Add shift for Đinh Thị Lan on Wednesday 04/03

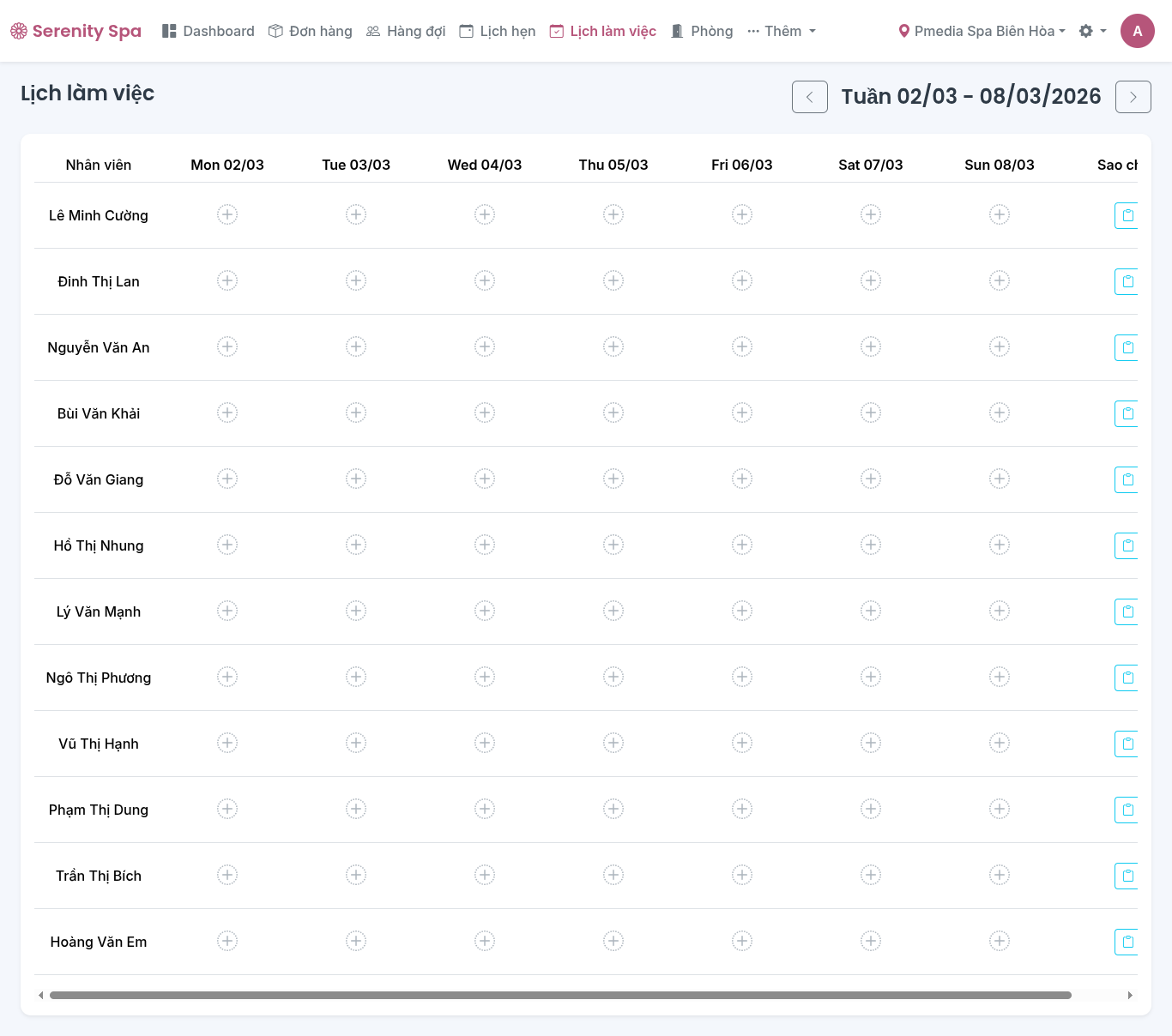point(485,280)
